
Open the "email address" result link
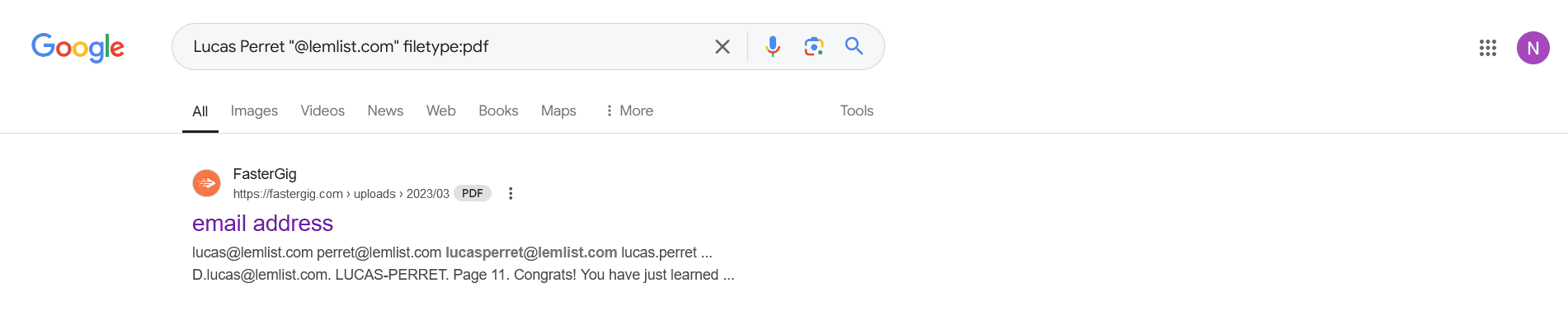coord(262,224)
